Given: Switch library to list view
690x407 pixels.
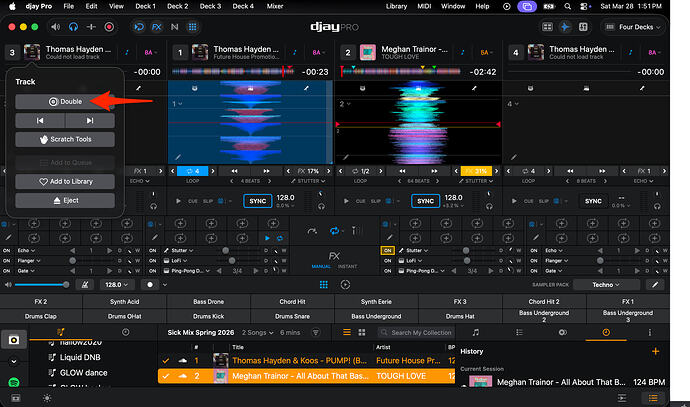Looking at the screenshot, I should click(x=347, y=333).
